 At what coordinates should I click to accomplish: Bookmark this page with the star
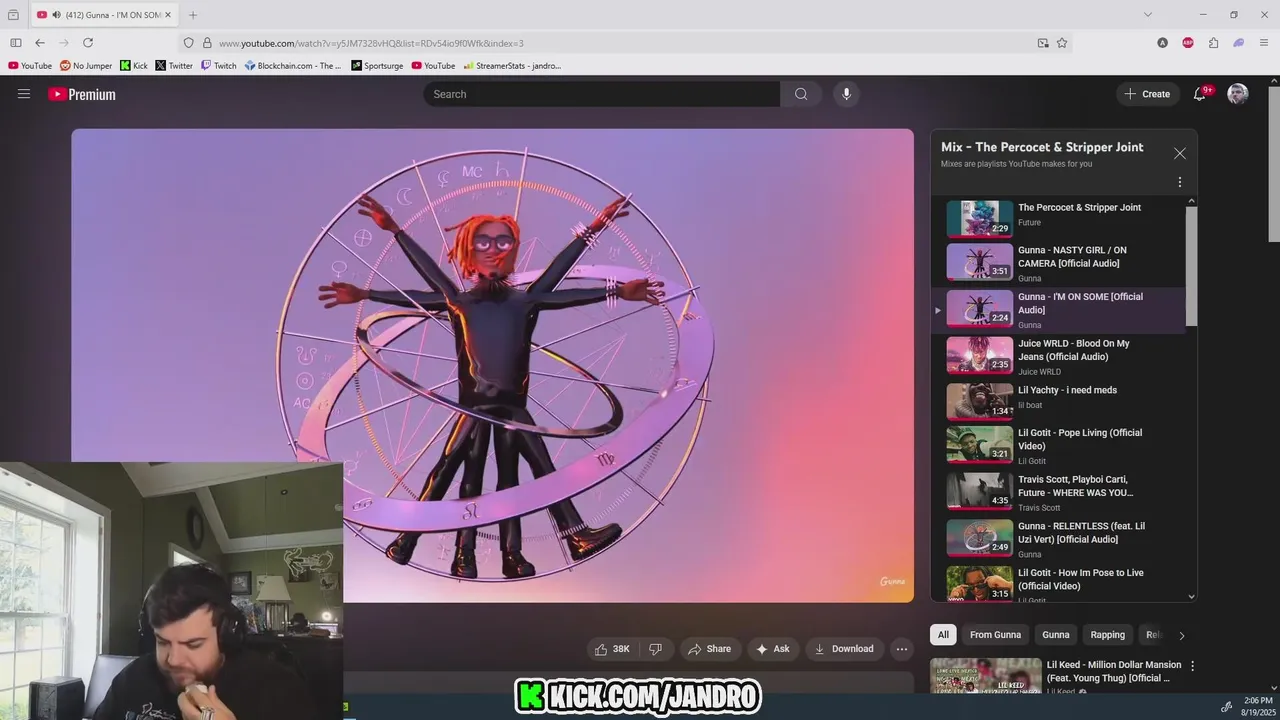[1062, 43]
